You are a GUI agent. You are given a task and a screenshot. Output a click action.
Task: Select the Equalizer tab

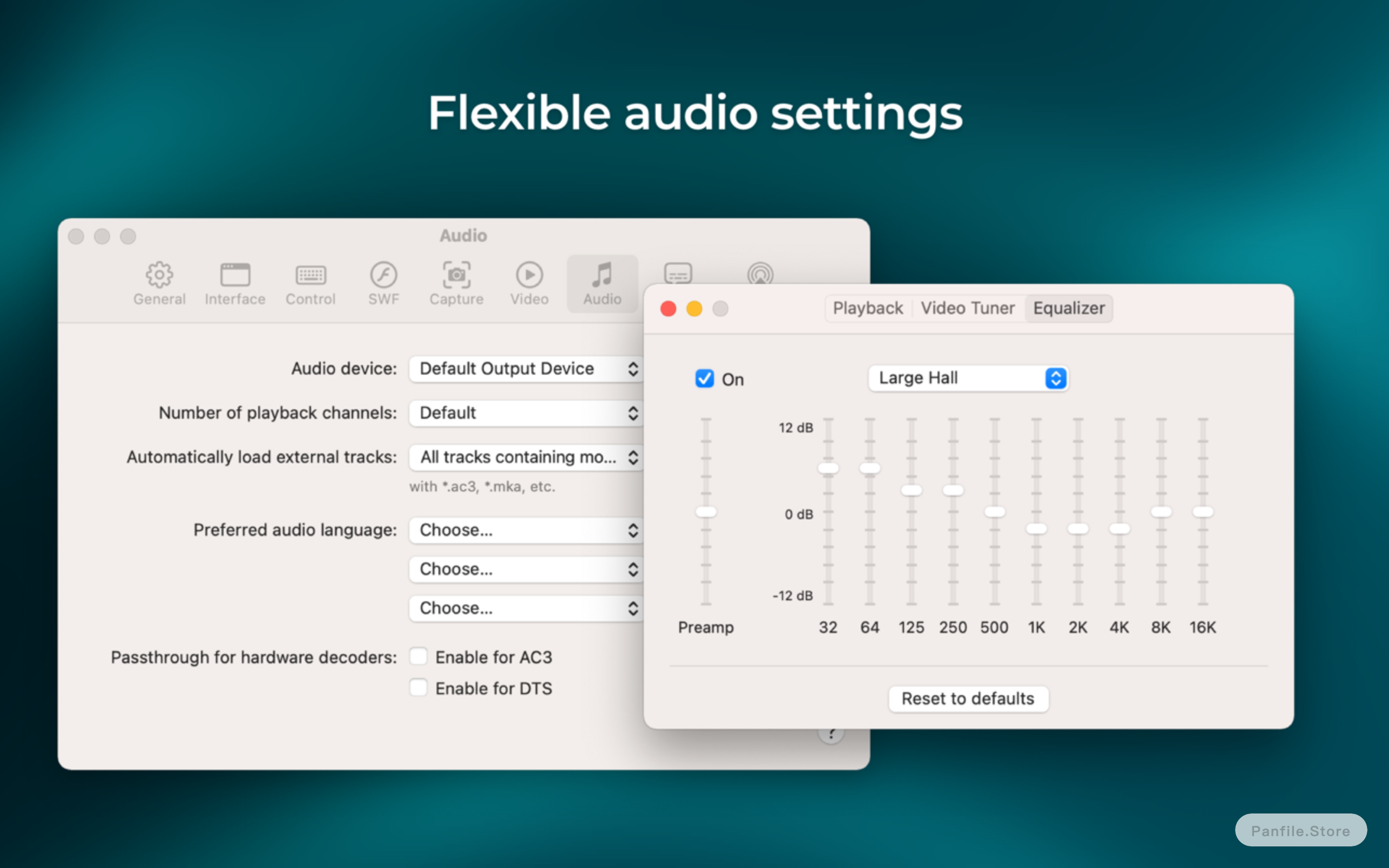click(1069, 308)
